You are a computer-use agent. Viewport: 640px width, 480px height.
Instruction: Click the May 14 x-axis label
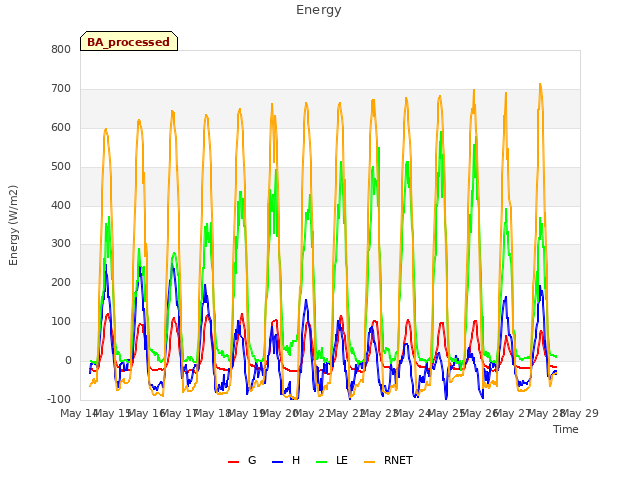click(78, 413)
